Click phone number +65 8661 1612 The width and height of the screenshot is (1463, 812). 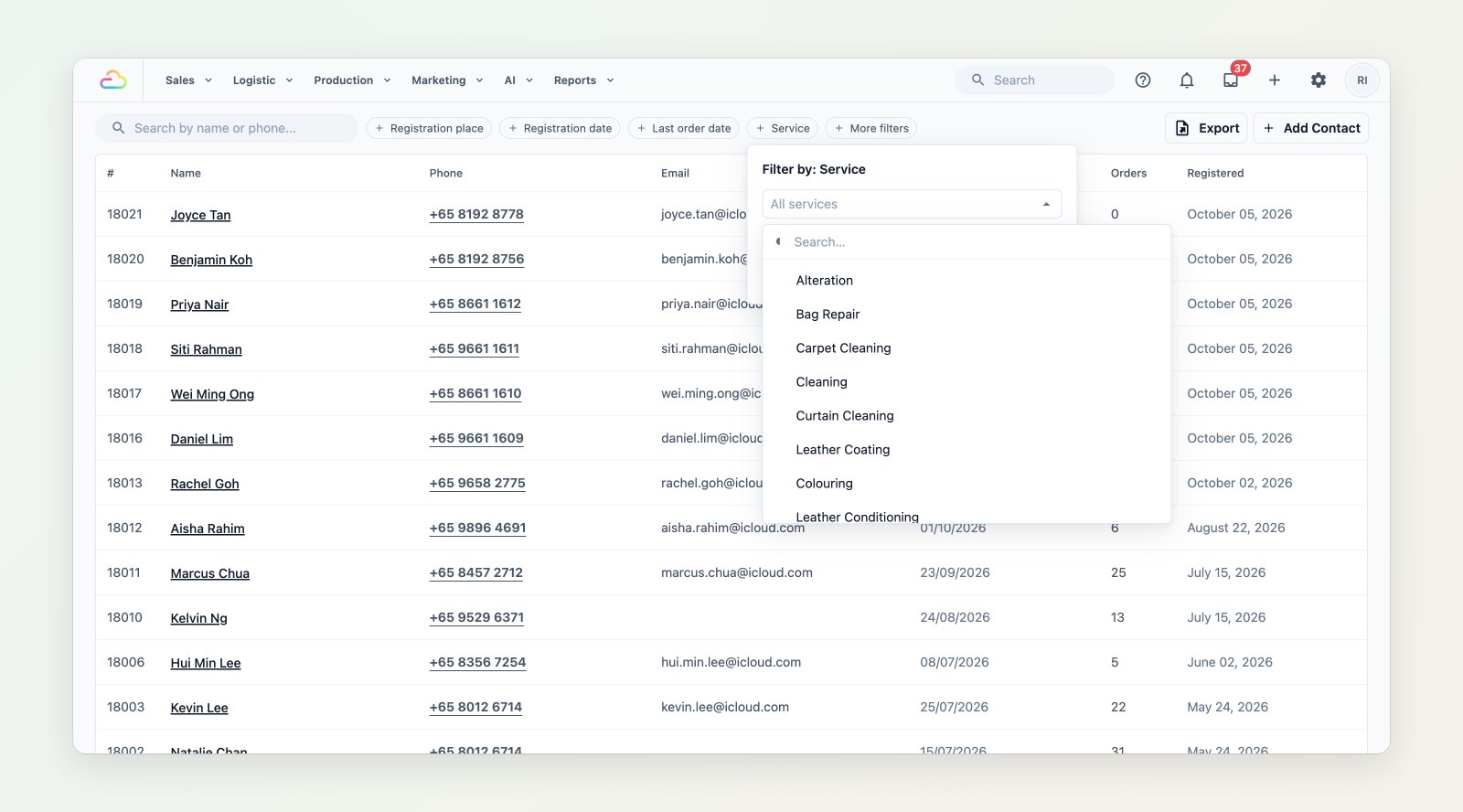coord(475,304)
